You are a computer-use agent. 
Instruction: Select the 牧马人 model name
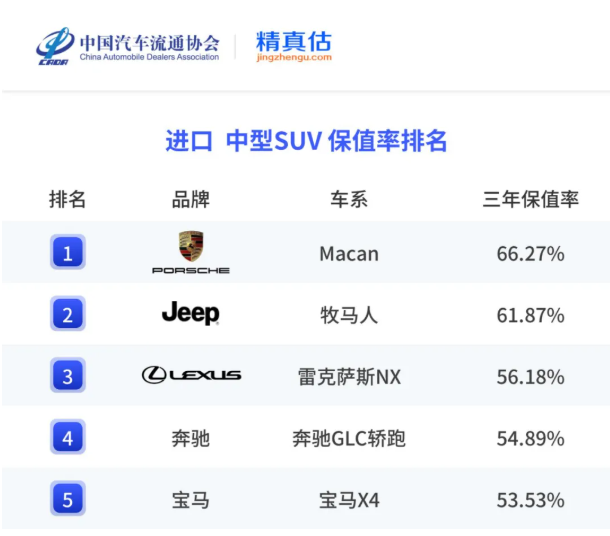[x=349, y=315]
